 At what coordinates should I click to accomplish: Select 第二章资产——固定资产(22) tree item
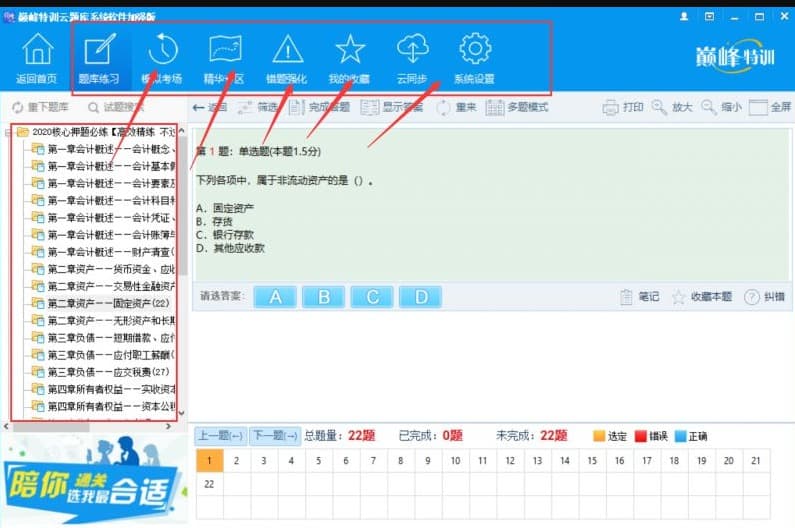pyautogui.click(x=100, y=303)
